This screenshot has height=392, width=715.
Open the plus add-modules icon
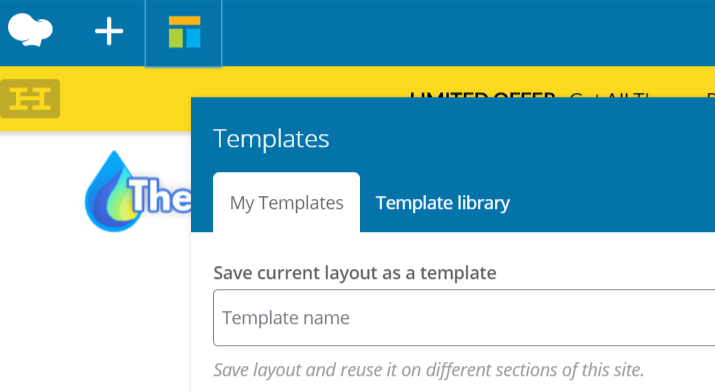pos(109,31)
